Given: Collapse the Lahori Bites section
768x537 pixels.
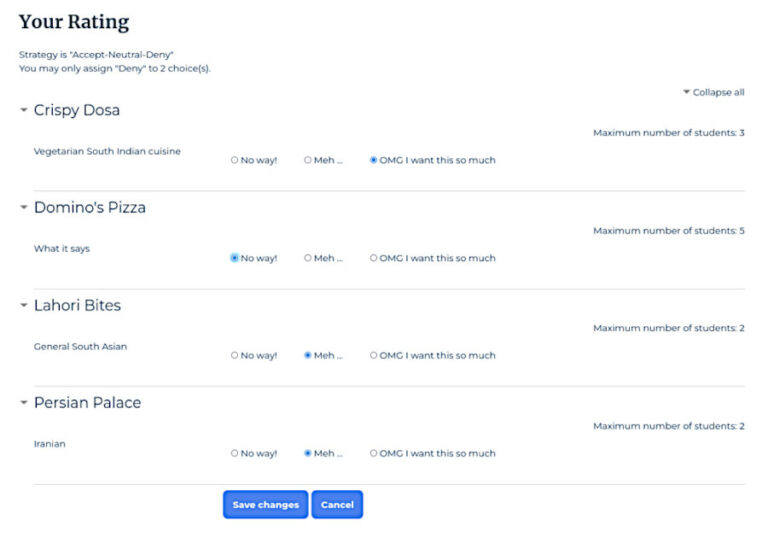Looking at the screenshot, I should [24, 305].
